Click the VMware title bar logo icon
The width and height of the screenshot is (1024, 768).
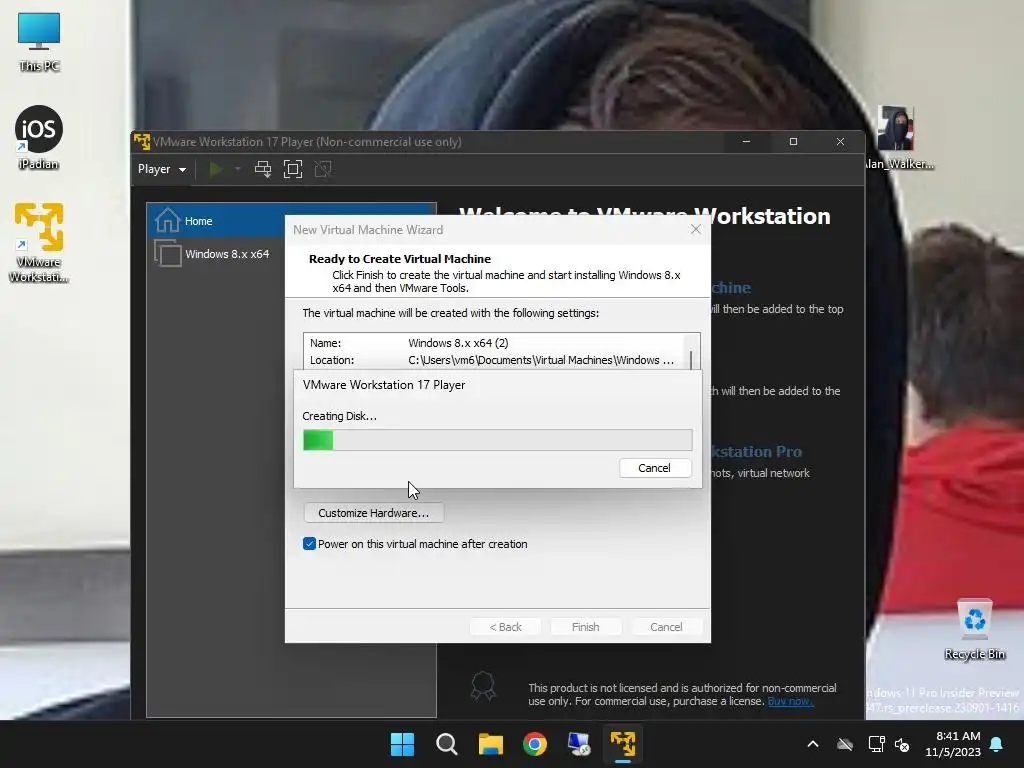(x=142, y=142)
